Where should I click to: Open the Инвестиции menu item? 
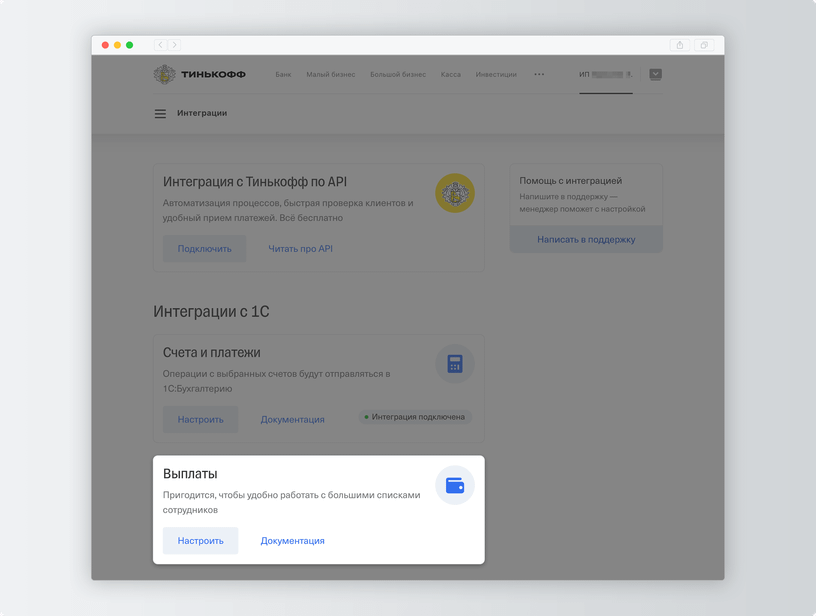[496, 74]
